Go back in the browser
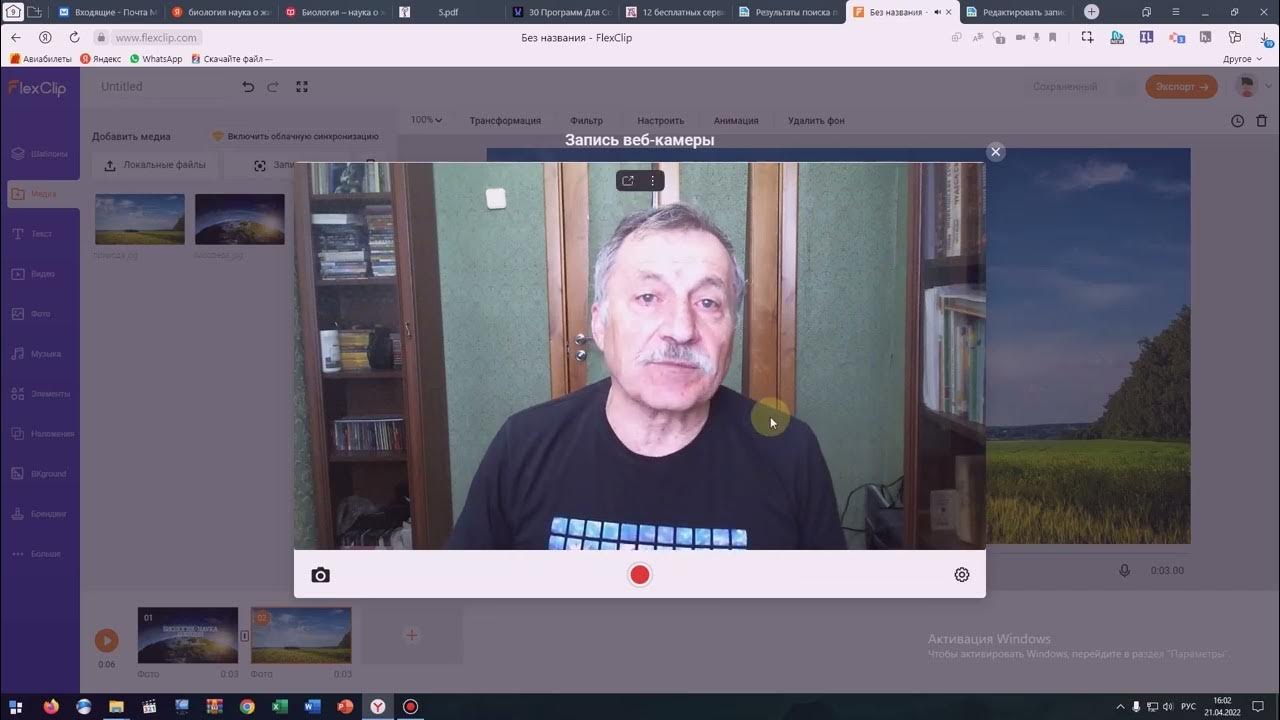Viewport: 1280px width, 720px height. (x=16, y=37)
